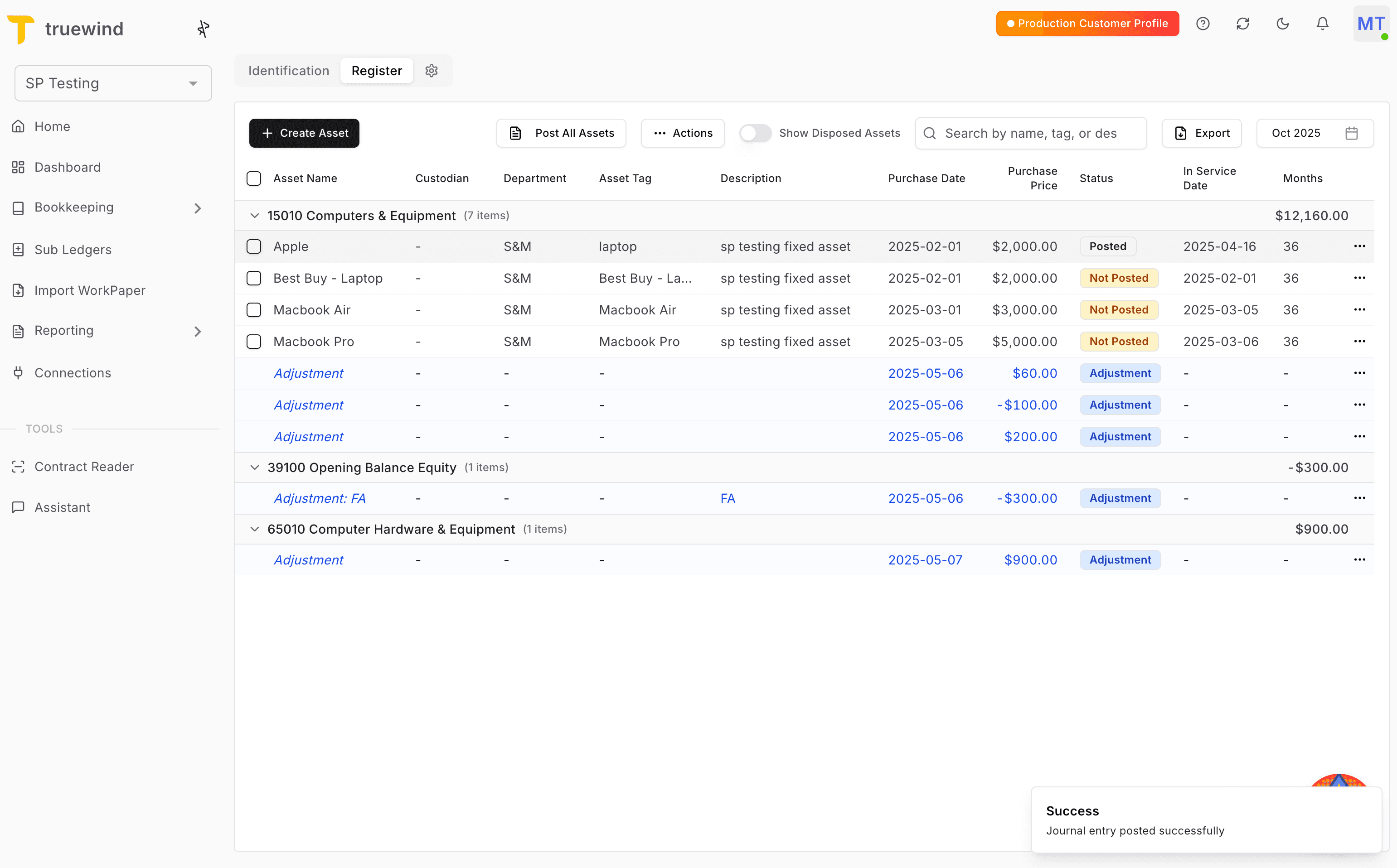1397x868 pixels.
Task: Toggle dark mode with the moon icon
Action: point(1283,24)
